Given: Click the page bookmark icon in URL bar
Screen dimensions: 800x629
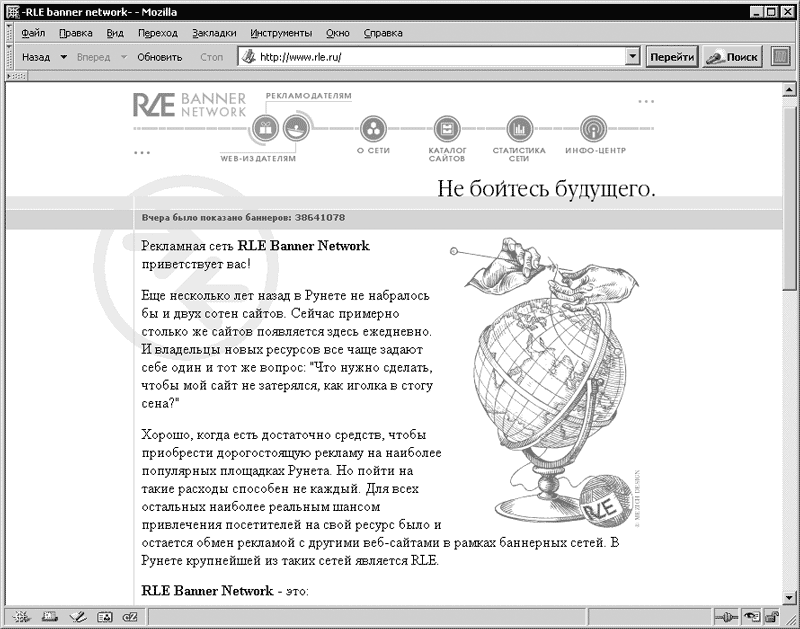Looking at the screenshot, I should 248,57.
